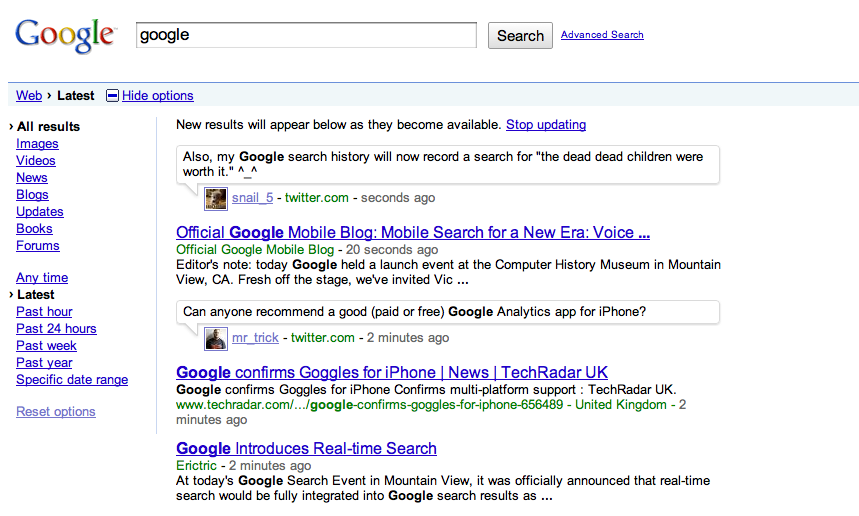
Task: Select the Any time filter
Action: (x=42, y=278)
